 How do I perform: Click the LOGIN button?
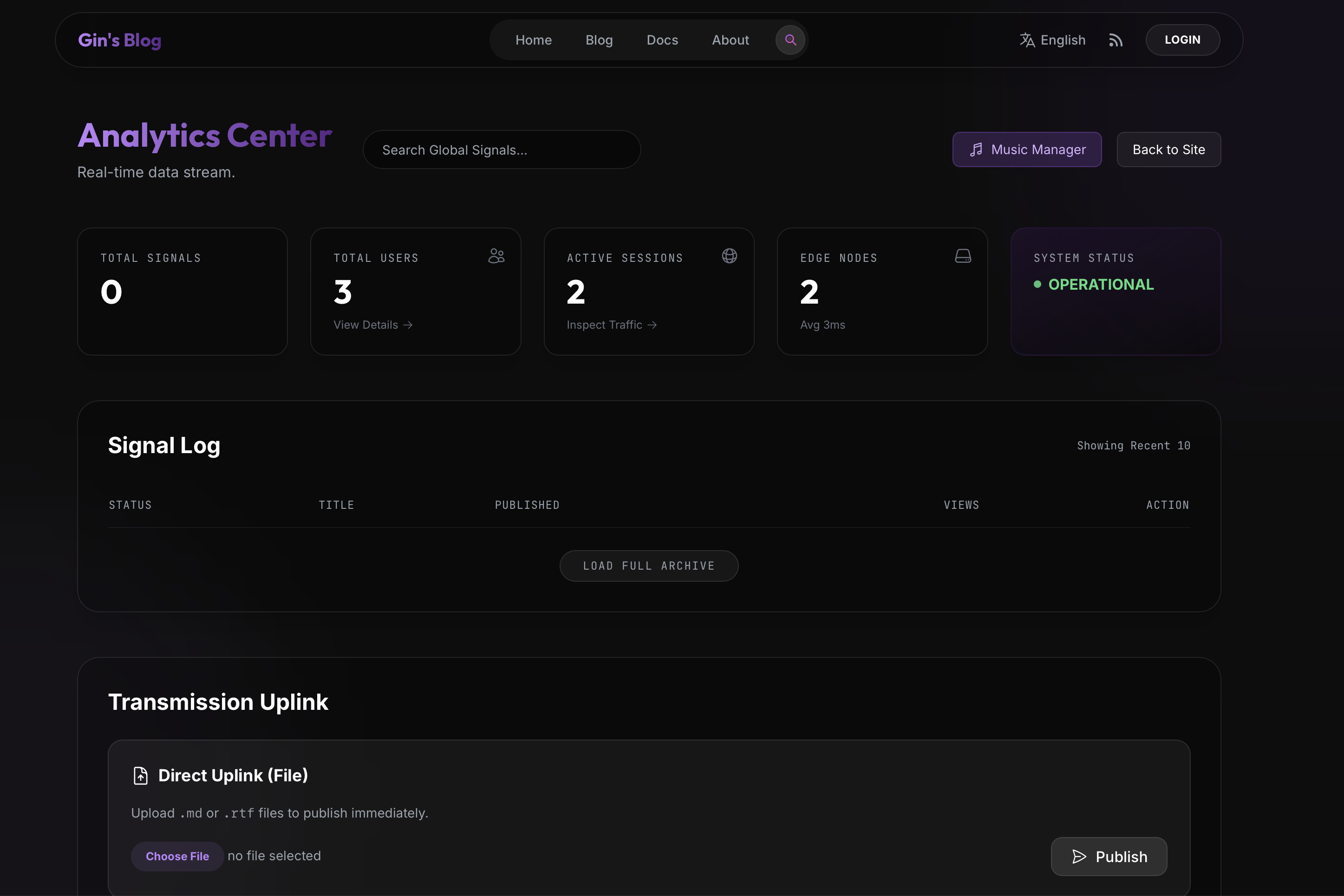[x=1182, y=40]
